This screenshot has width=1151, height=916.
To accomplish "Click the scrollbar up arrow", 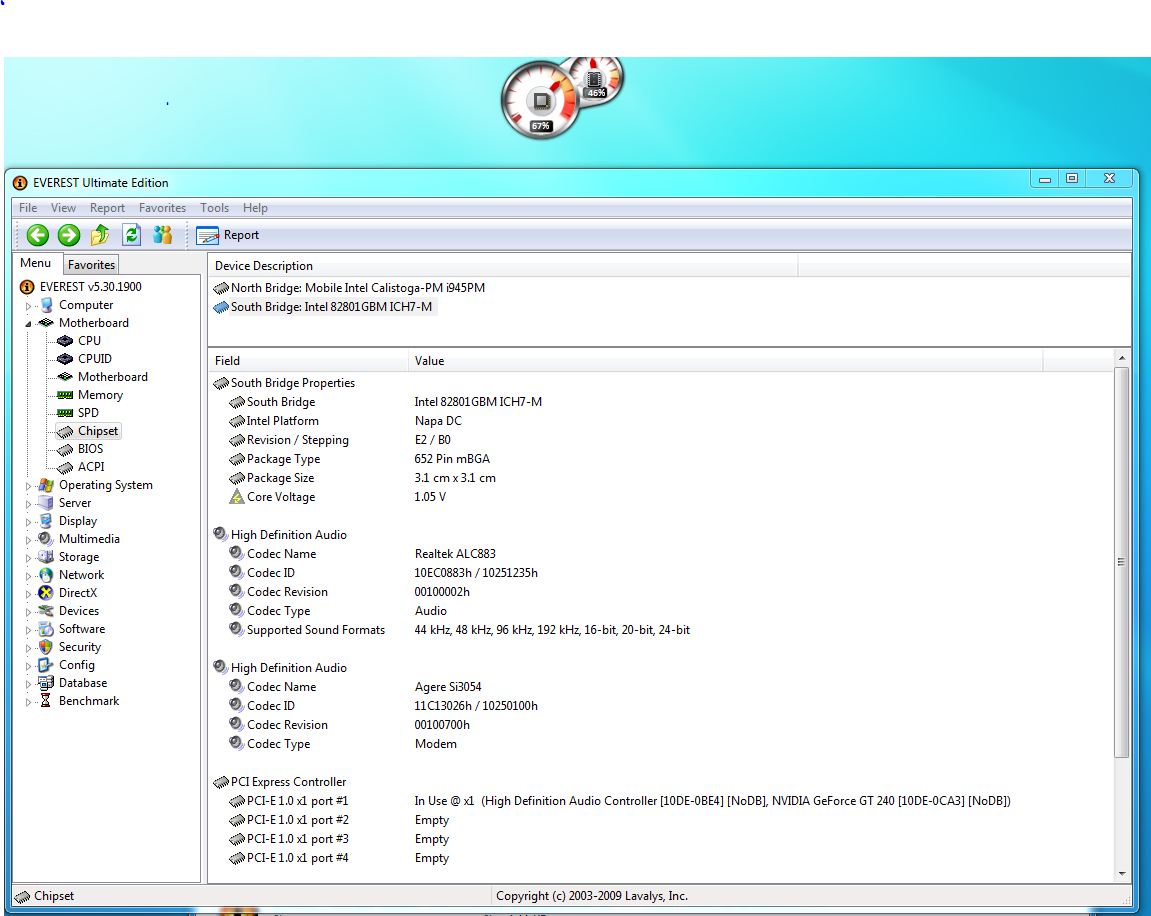I will tap(1122, 358).
